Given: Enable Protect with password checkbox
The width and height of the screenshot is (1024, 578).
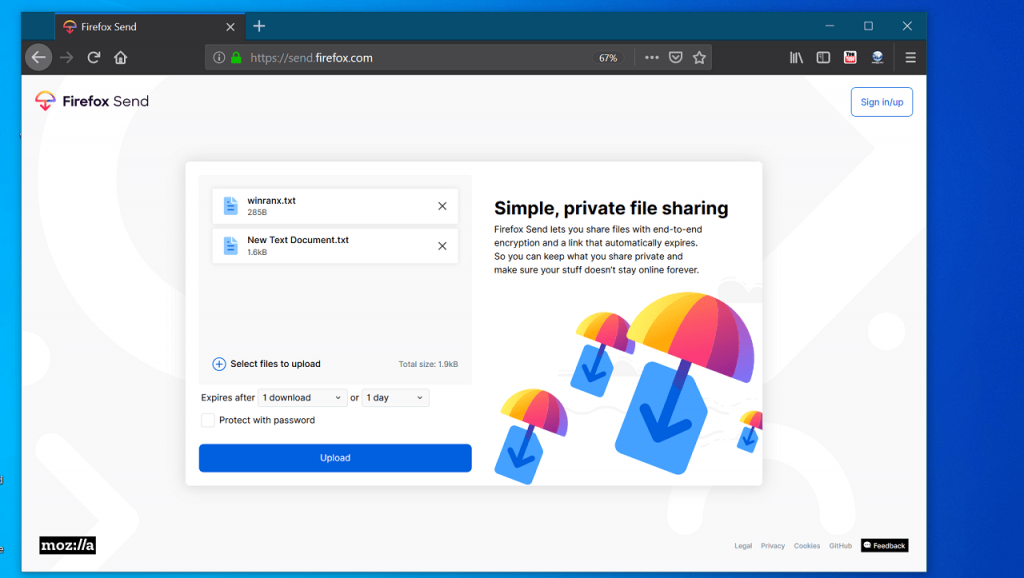Looking at the screenshot, I should click(208, 420).
